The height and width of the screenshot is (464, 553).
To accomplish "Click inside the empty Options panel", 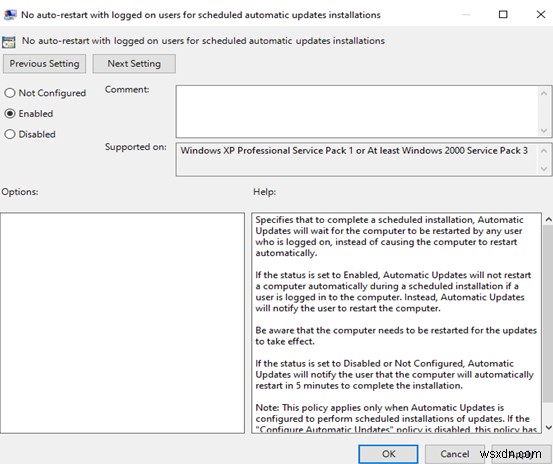I will pos(122,323).
